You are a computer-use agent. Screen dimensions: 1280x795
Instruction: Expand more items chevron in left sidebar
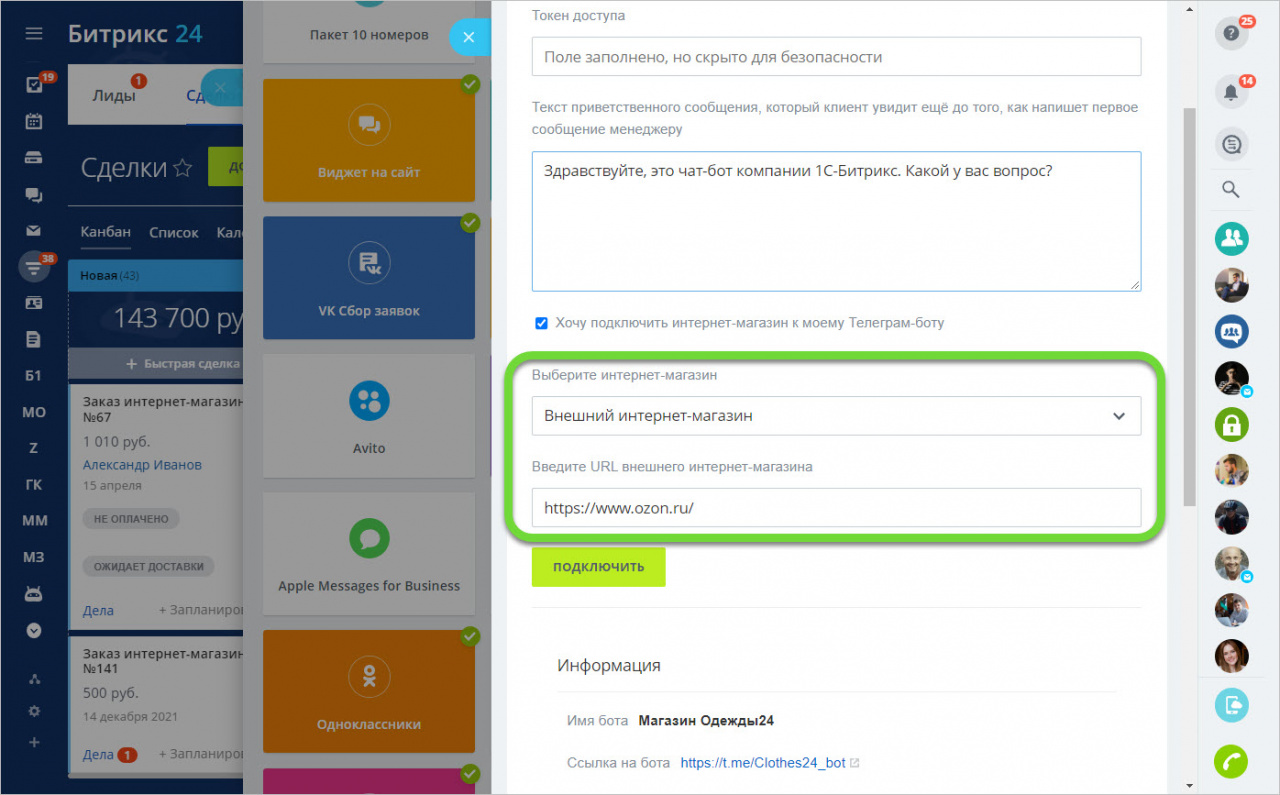(x=34, y=631)
